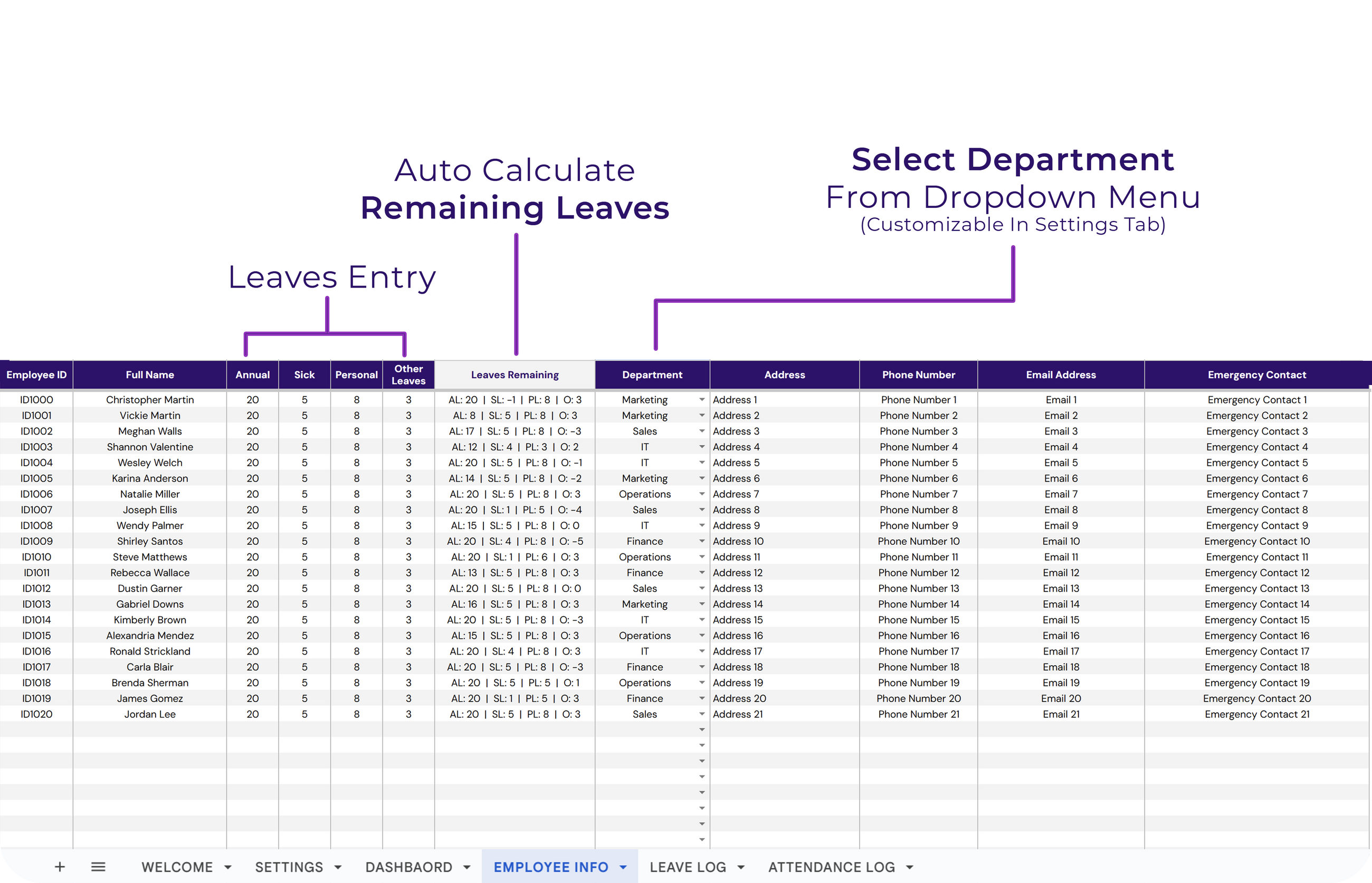Open the SETTINGS tab arrow menu

tap(338, 868)
